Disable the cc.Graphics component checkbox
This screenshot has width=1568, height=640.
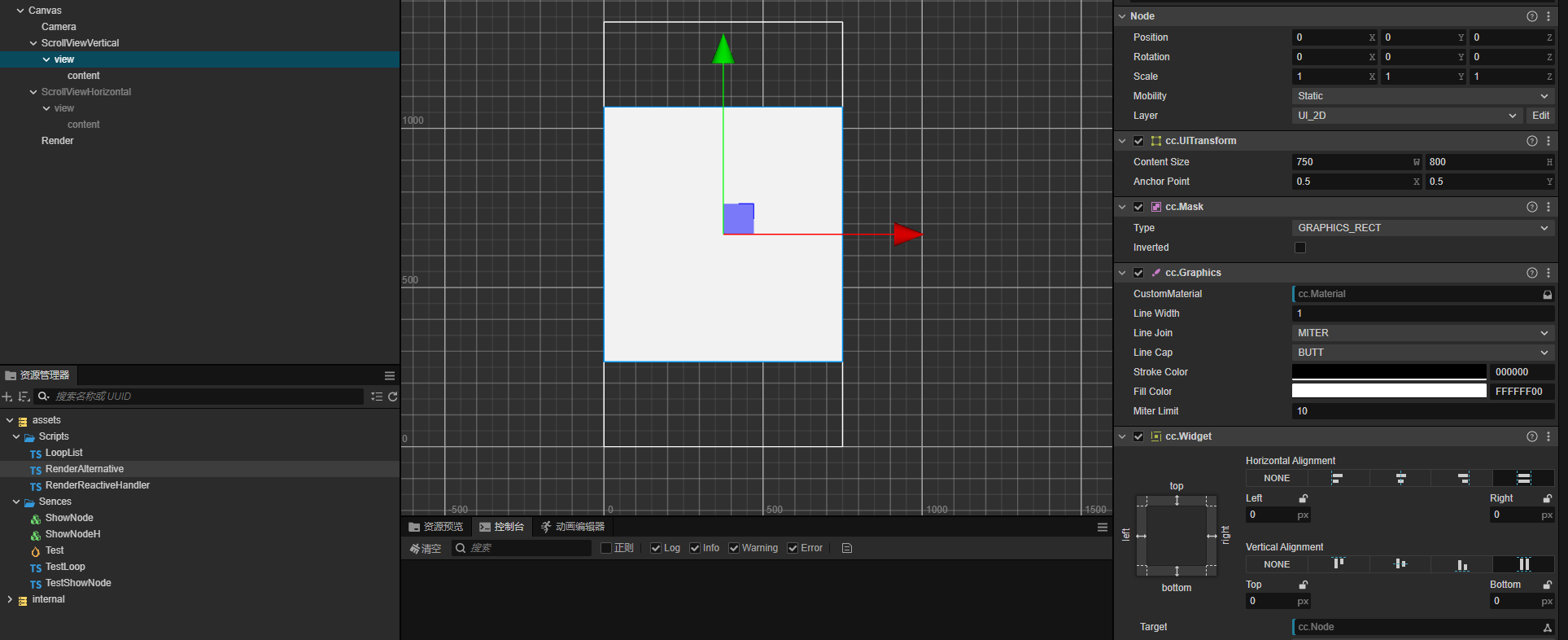click(x=1138, y=273)
